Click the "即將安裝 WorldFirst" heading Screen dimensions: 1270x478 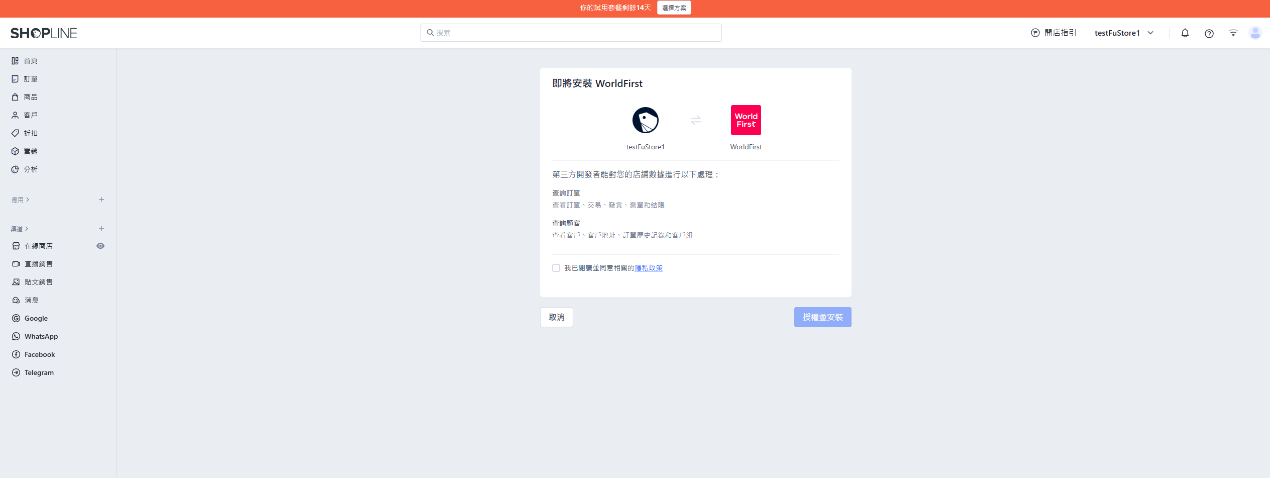tap(598, 84)
